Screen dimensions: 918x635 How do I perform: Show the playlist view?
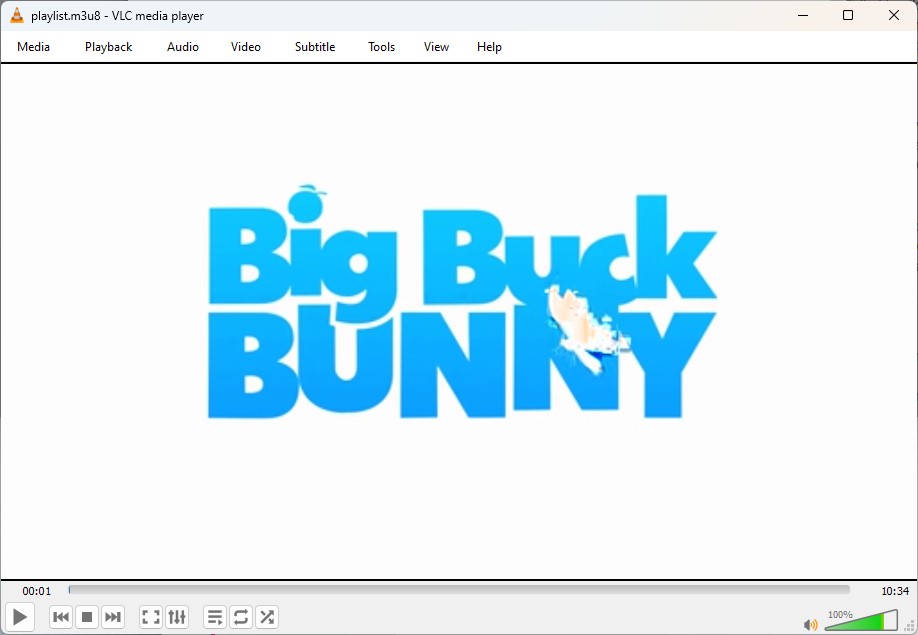coord(215,617)
